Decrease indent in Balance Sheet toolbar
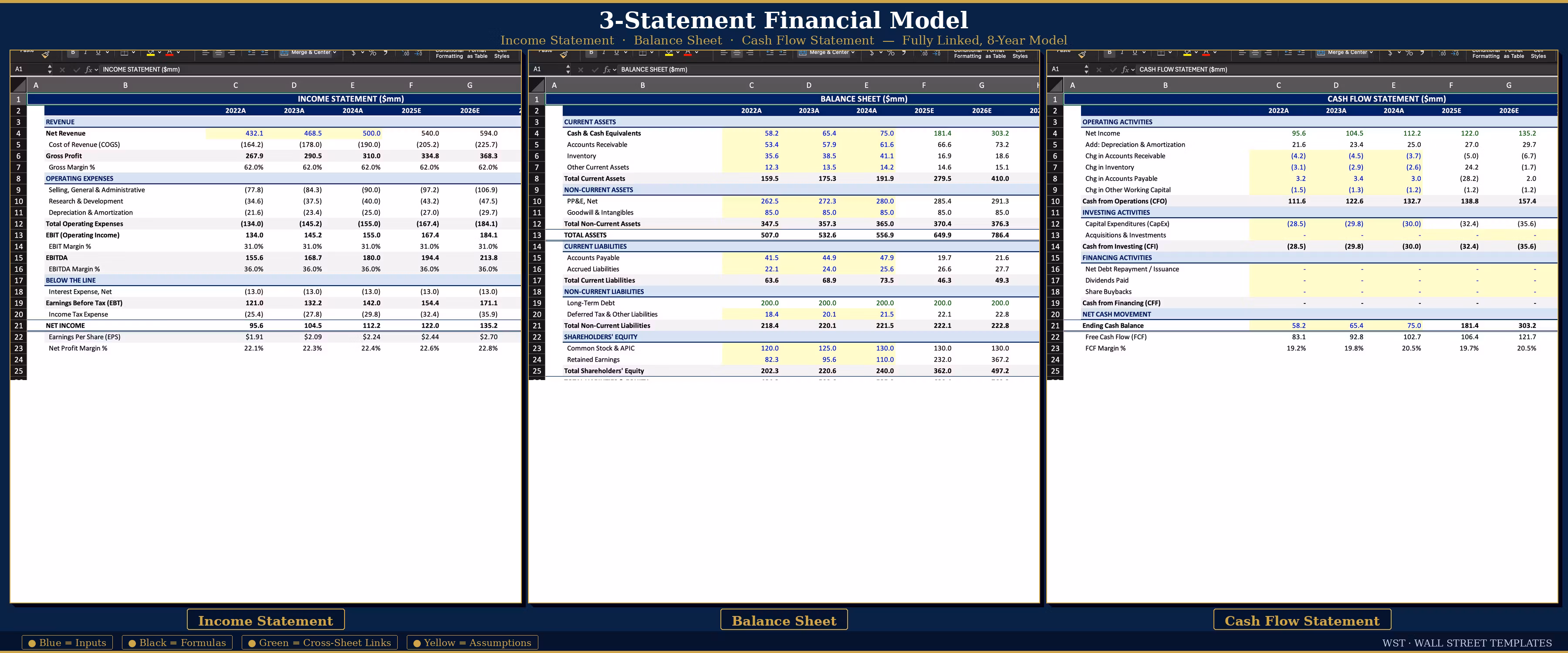Screen dimensions: 1568x653 [x=770, y=53]
